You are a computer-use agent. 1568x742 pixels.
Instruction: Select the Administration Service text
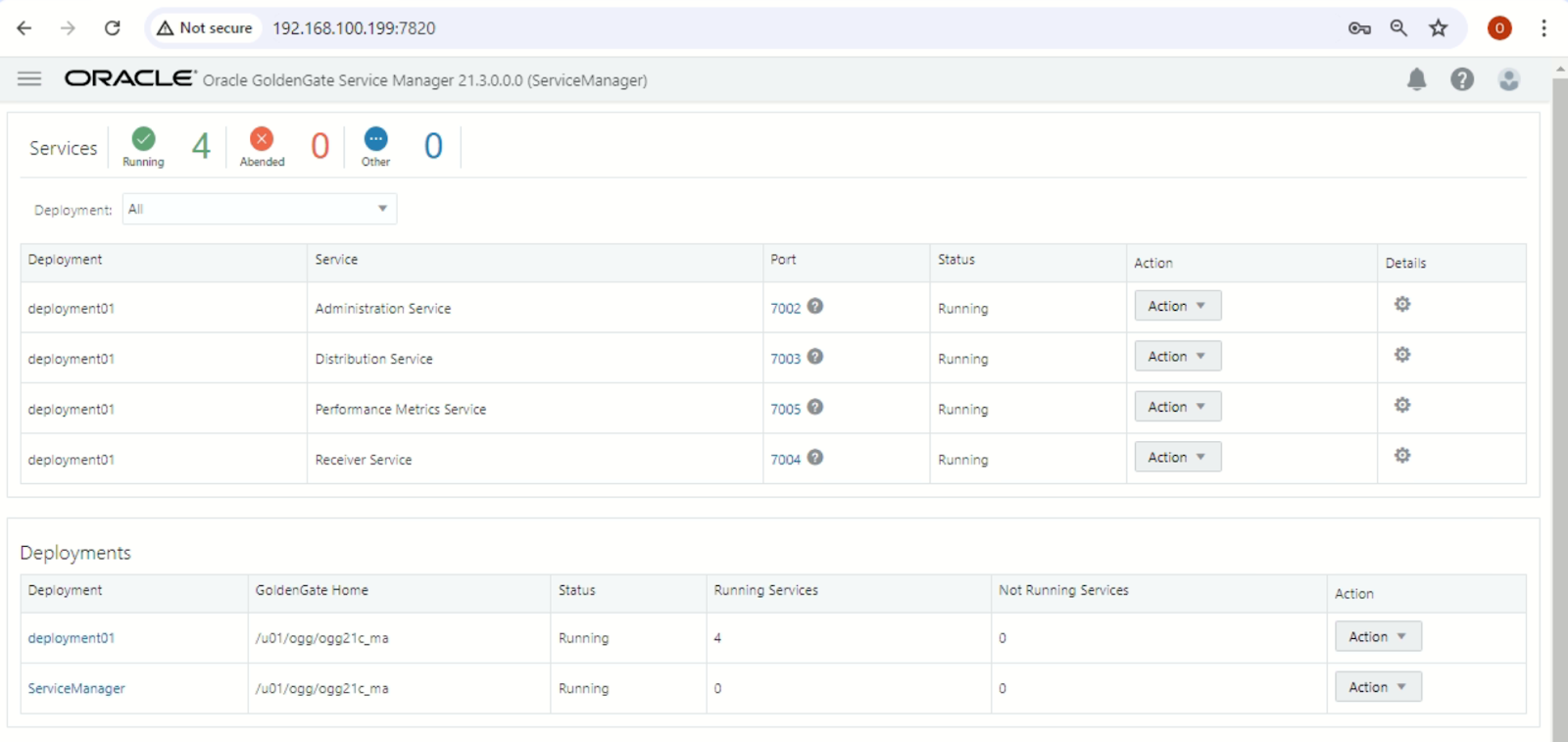(x=383, y=308)
